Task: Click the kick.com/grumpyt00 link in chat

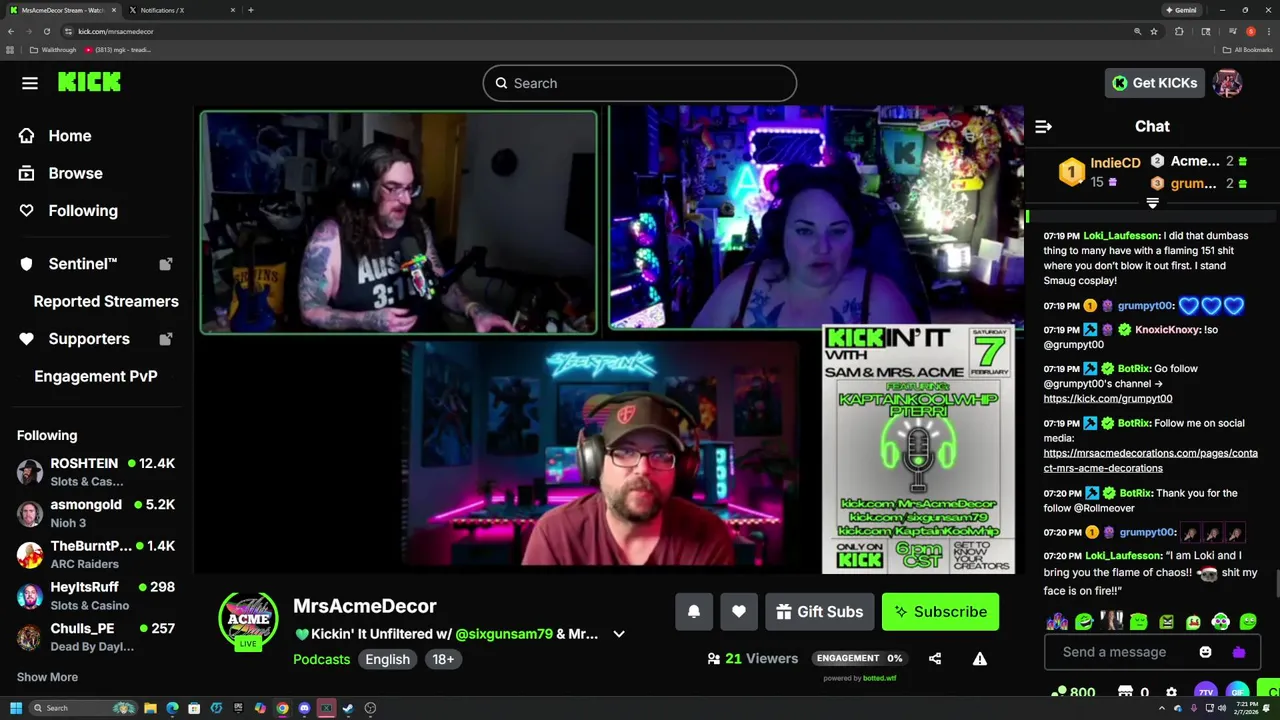Action: pos(1108,398)
